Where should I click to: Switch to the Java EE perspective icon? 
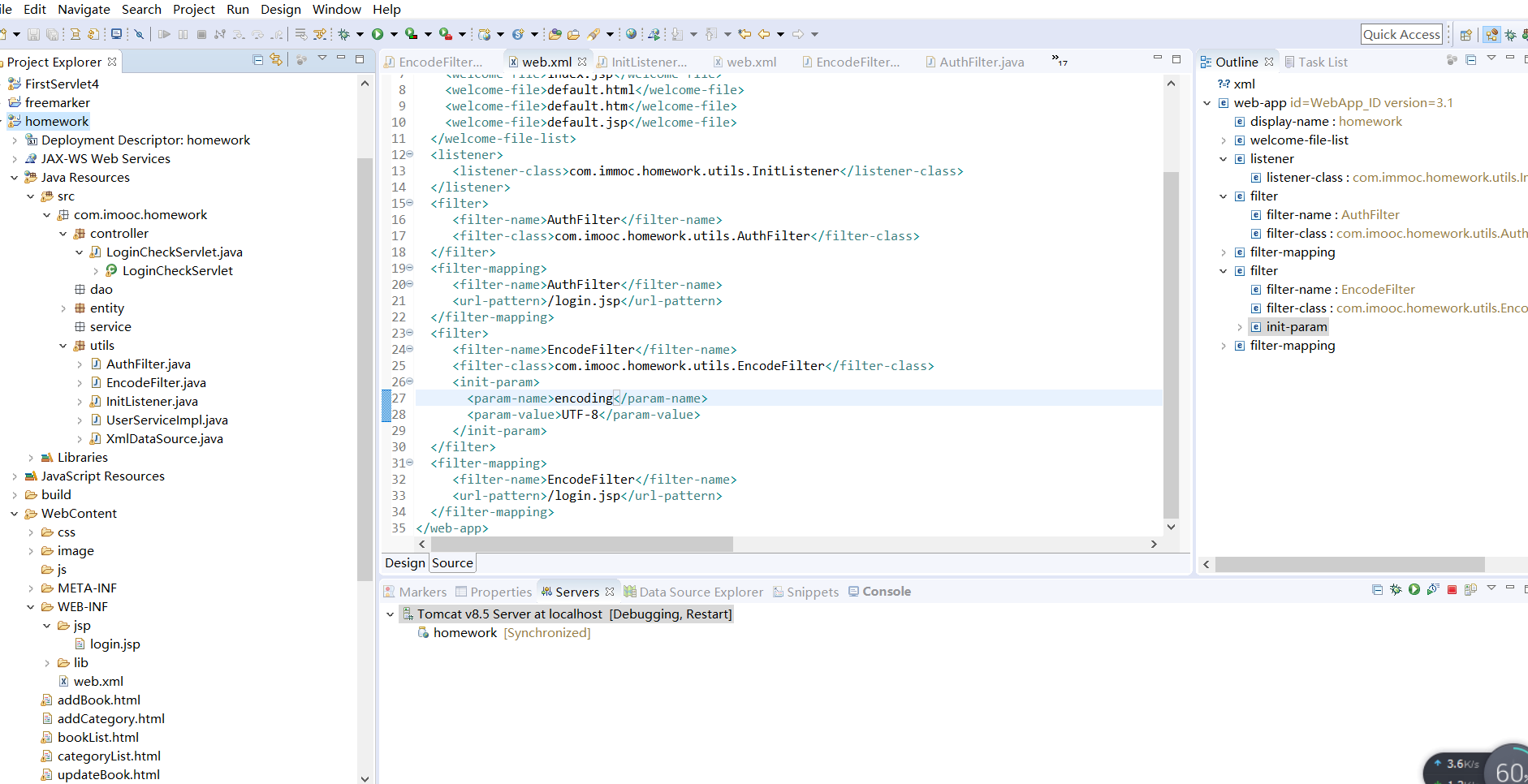pyautogui.click(x=1491, y=35)
